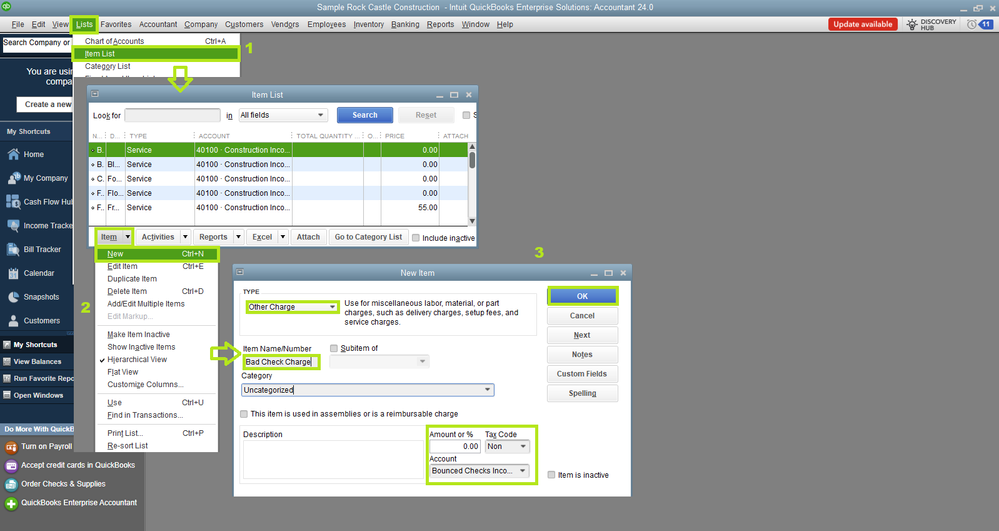
Task: Click the Amount or % field
Action: click(x=455, y=447)
